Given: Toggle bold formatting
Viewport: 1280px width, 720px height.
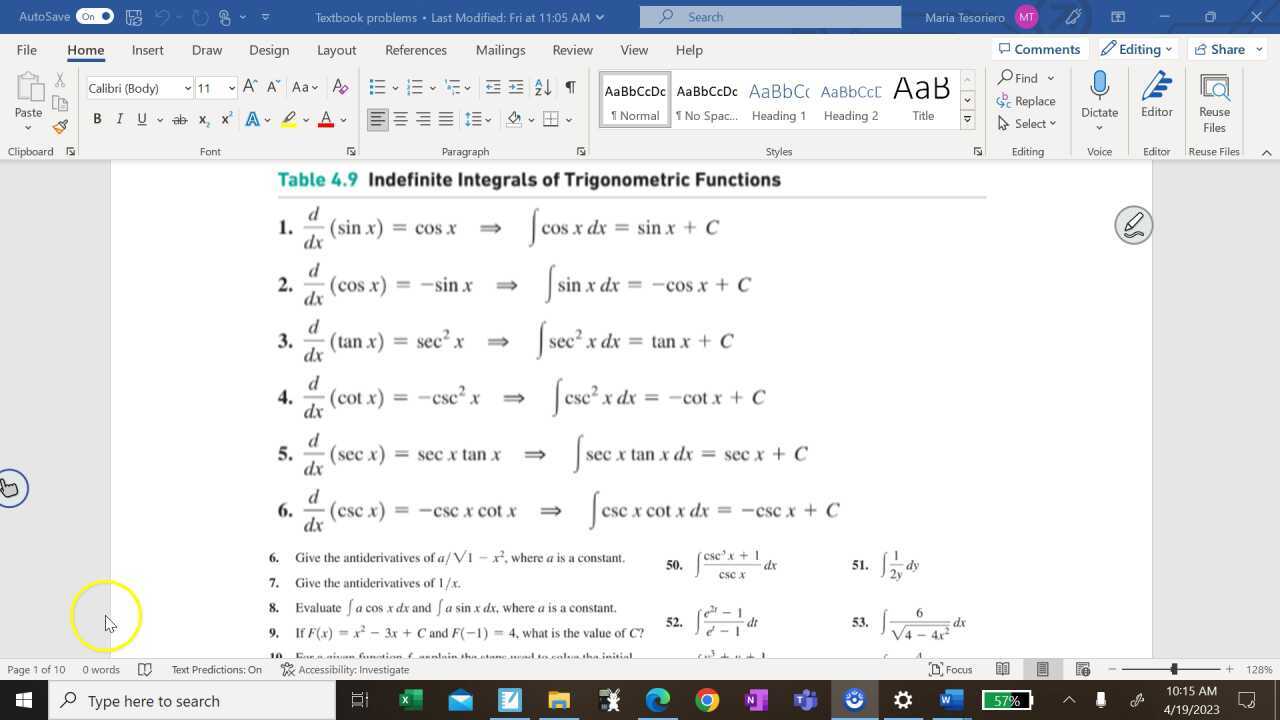Looking at the screenshot, I should coord(96,118).
